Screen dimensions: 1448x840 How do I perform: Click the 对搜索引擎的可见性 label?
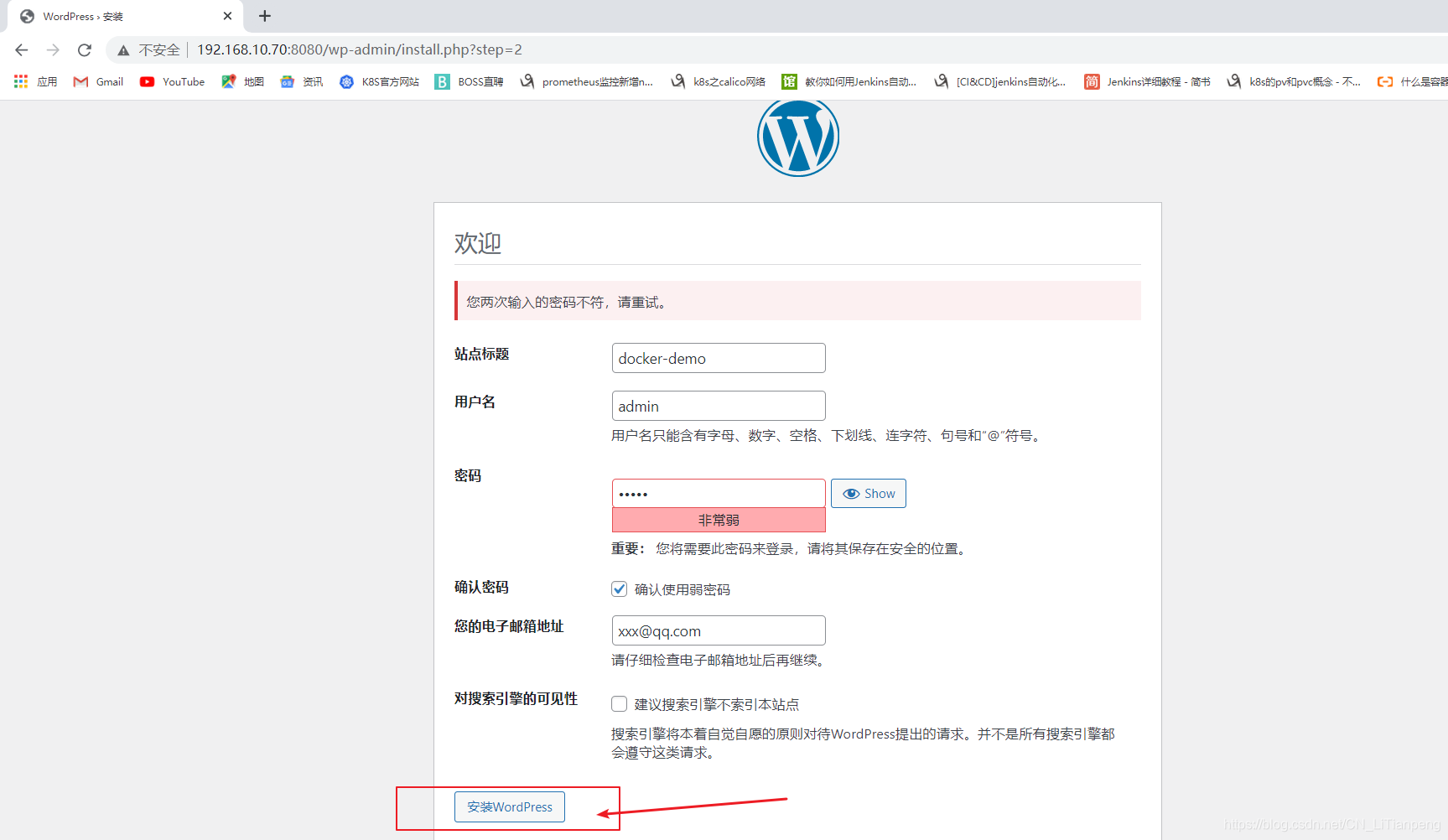click(516, 698)
